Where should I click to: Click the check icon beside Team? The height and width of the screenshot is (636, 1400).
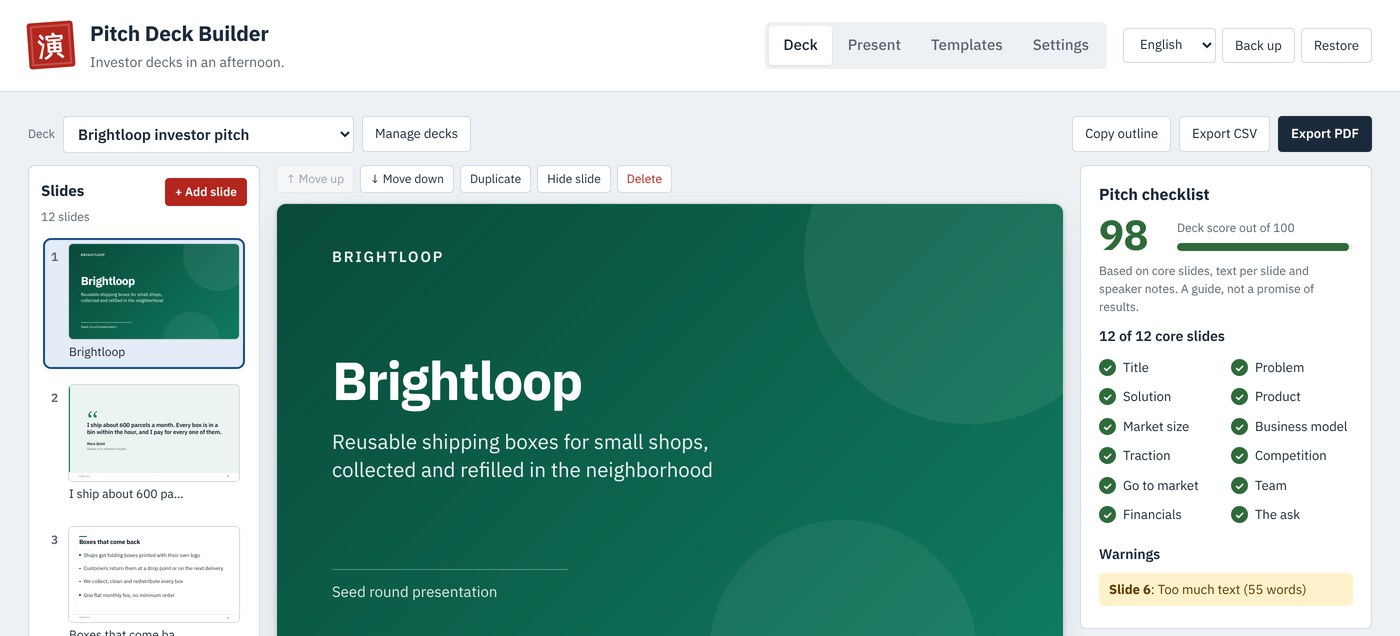pos(1239,485)
